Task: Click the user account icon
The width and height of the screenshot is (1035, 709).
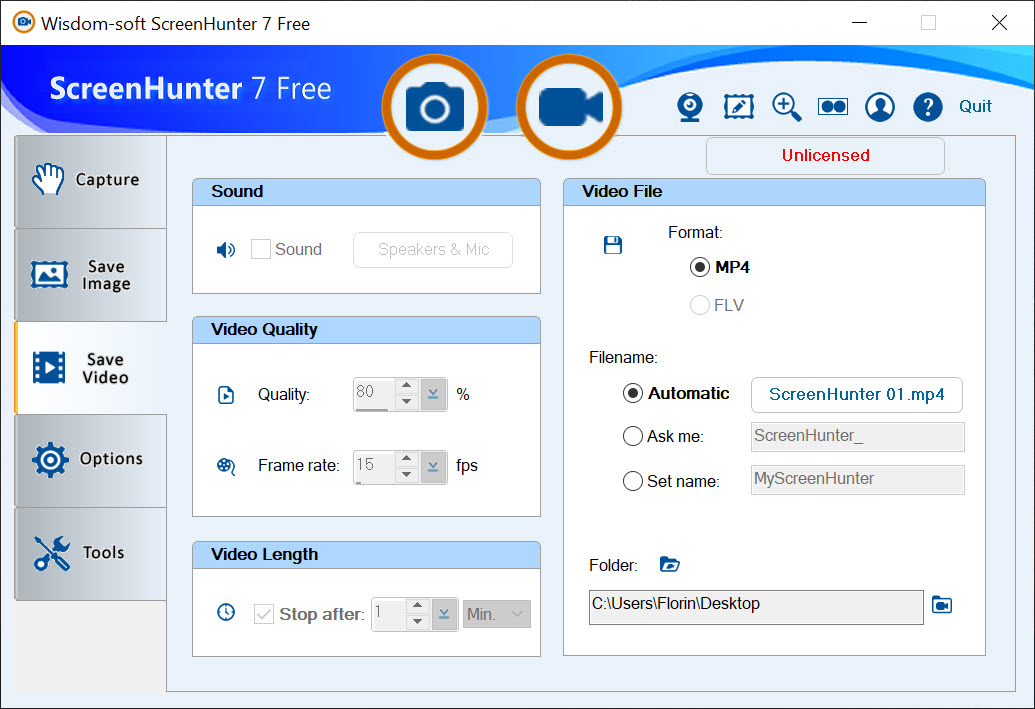Action: (x=880, y=107)
